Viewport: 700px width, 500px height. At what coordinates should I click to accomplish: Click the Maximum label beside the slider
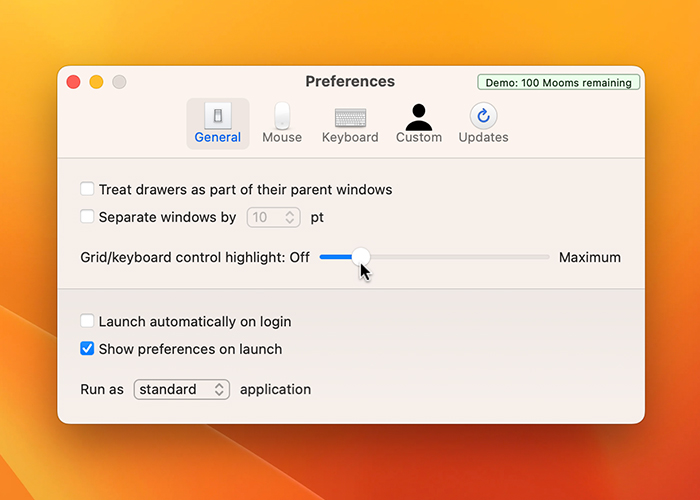590,257
